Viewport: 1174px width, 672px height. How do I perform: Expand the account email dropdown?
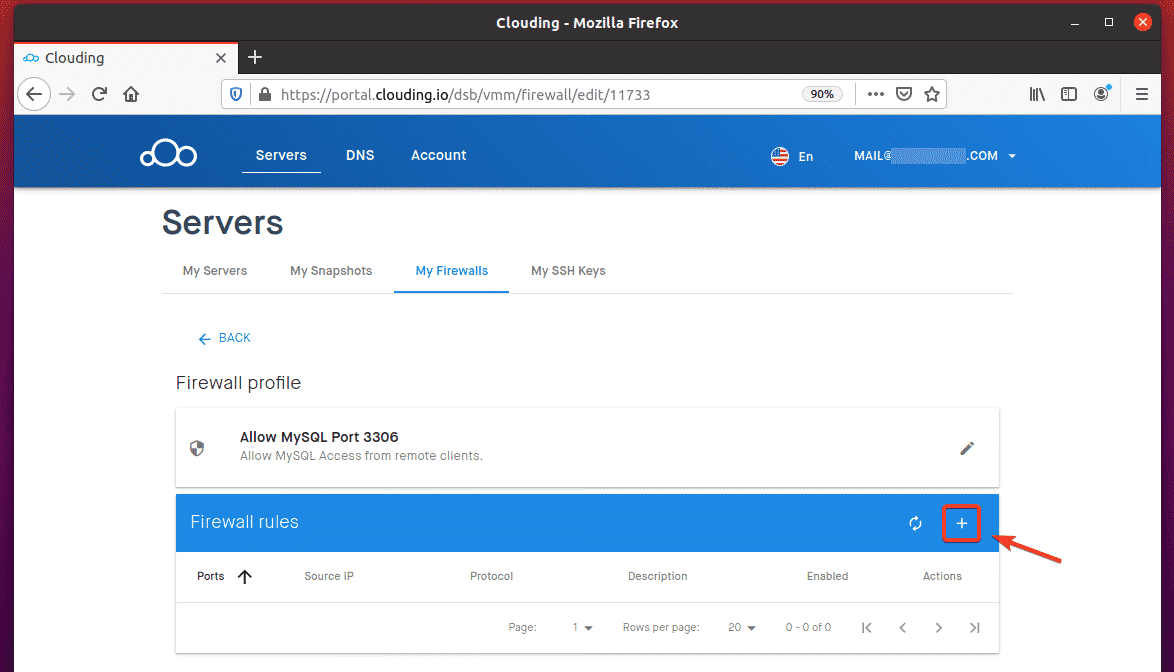click(x=935, y=156)
